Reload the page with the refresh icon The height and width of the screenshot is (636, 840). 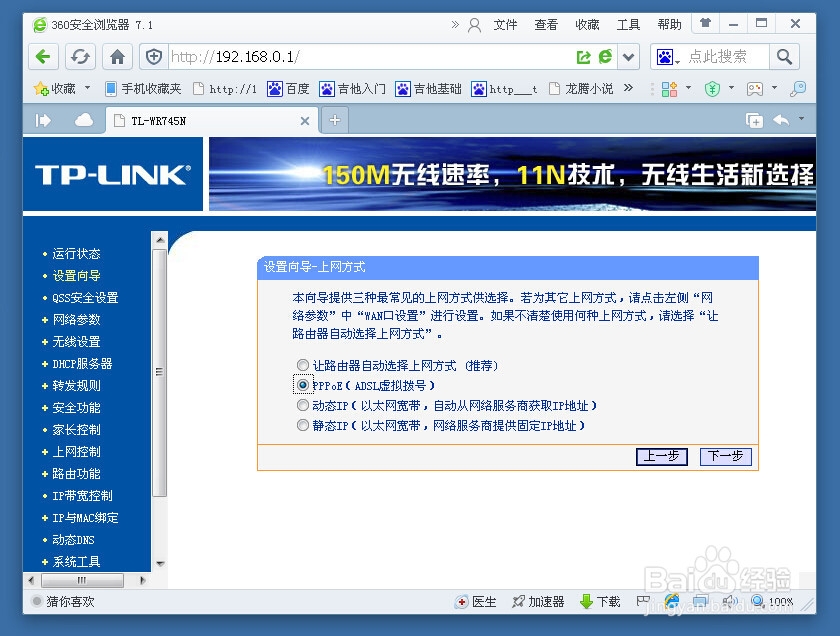click(x=80, y=56)
